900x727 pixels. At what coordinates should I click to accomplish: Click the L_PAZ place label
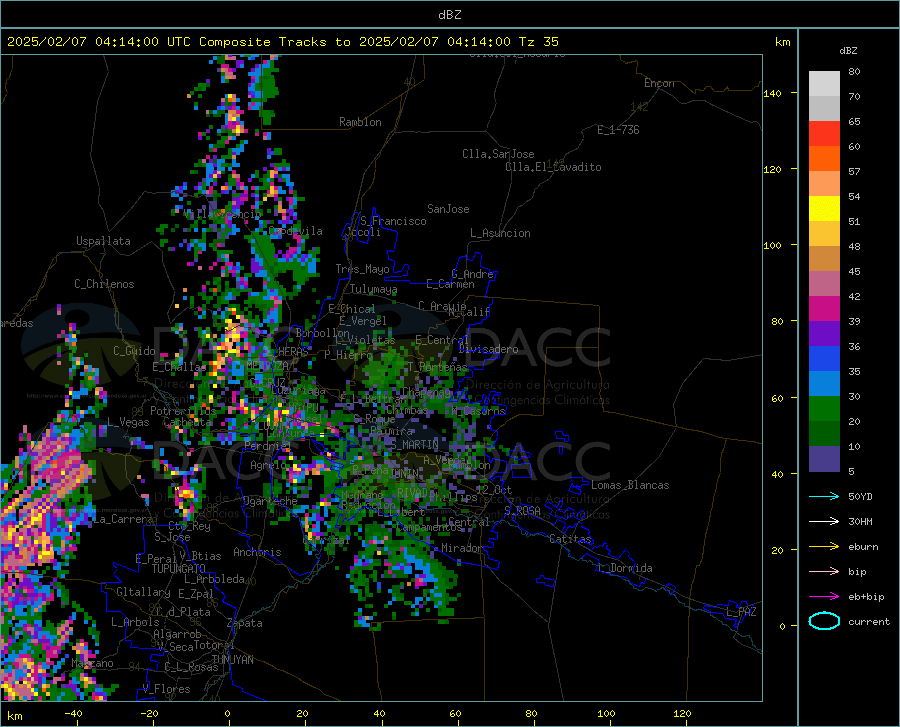741,612
